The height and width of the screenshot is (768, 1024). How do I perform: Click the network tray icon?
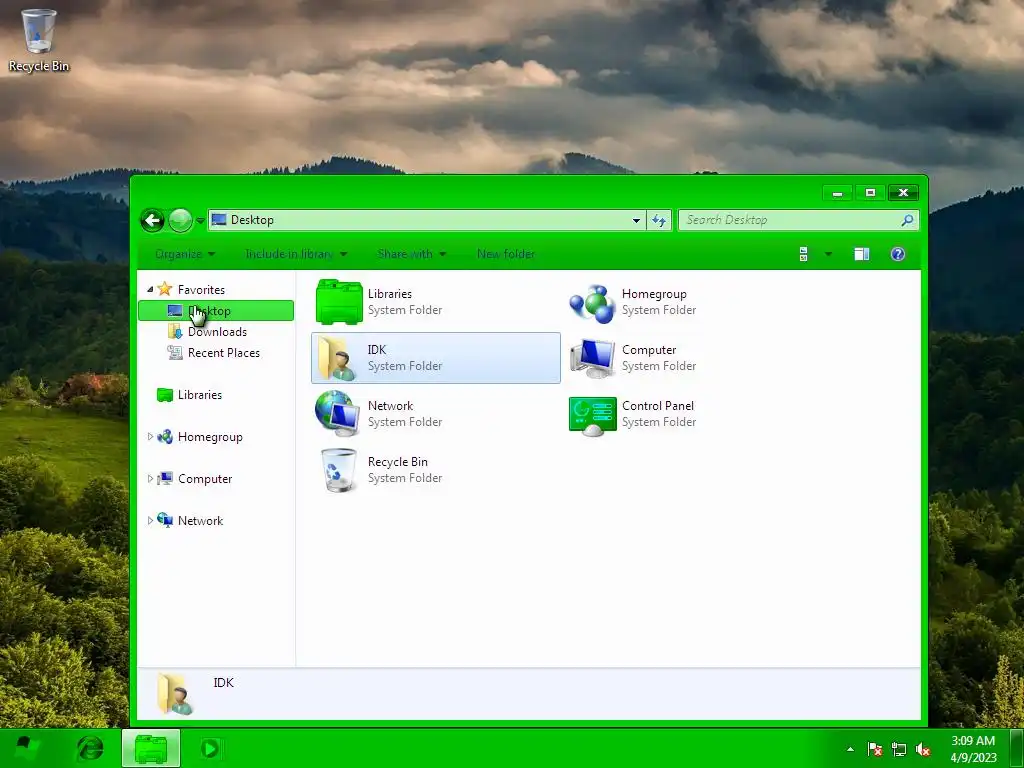pyautogui.click(x=899, y=749)
